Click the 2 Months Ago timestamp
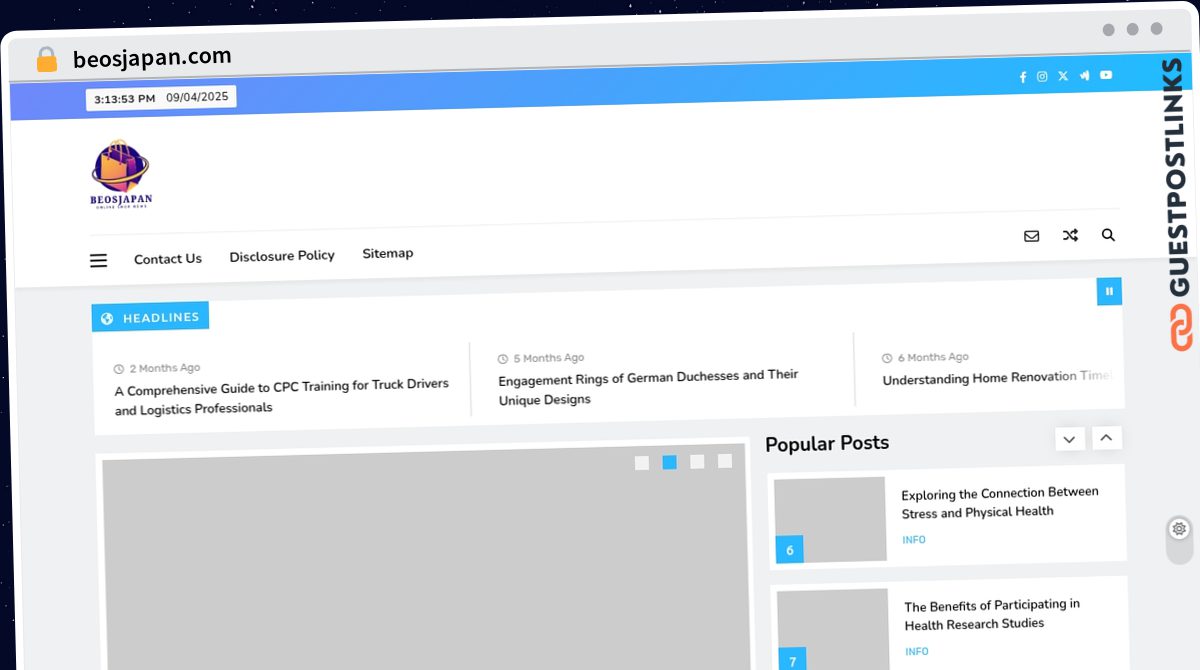 pos(165,368)
